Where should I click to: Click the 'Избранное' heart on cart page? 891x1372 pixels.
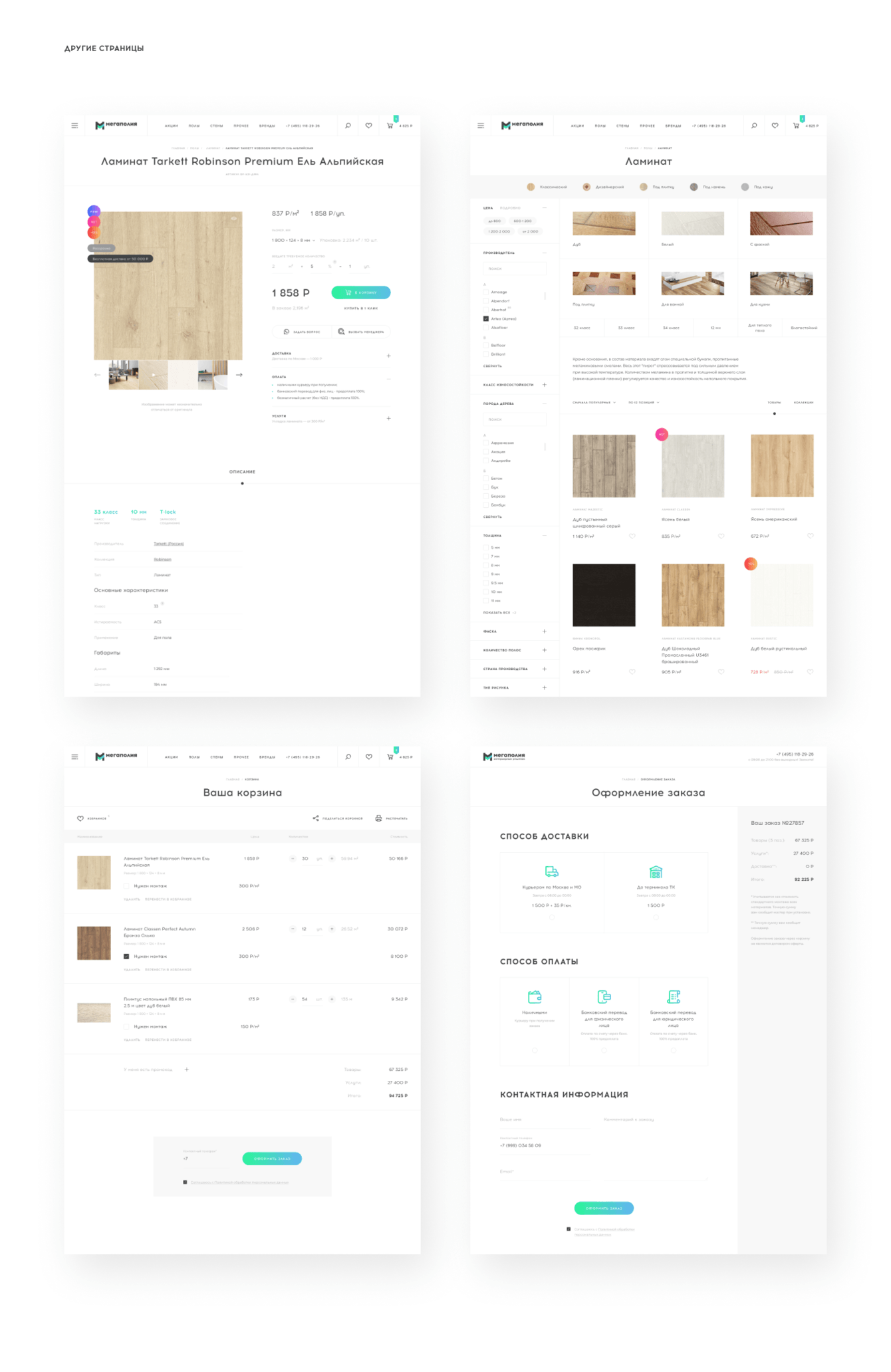tap(80, 818)
